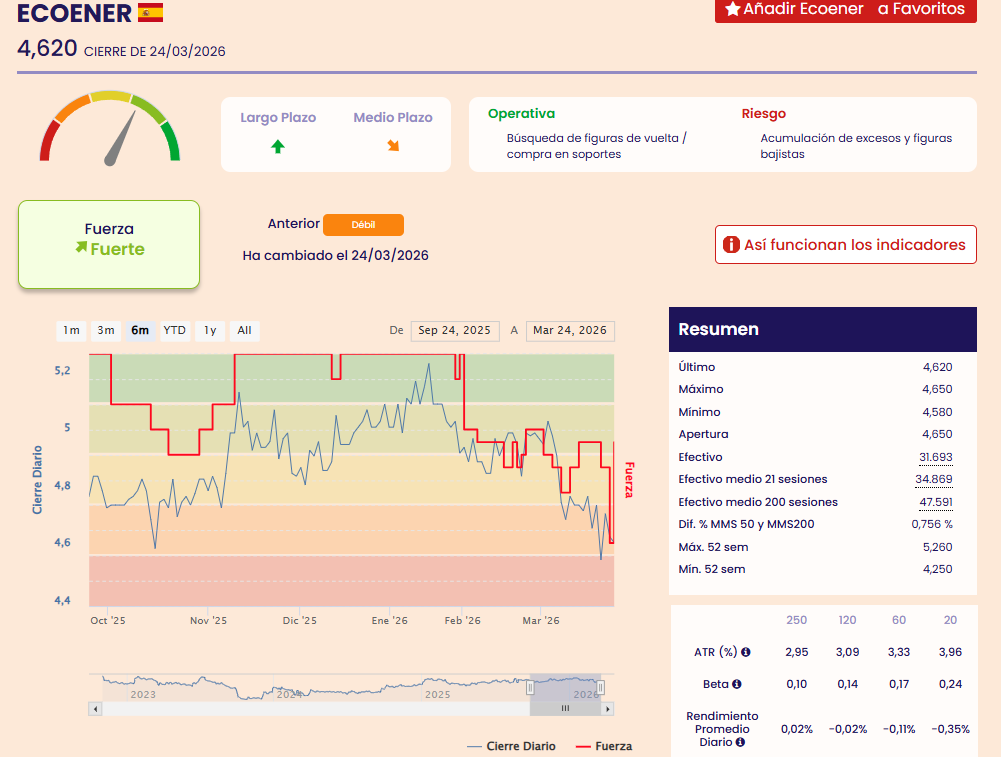Select the 1y chart range

pyautogui.click(x=210, y=330)
